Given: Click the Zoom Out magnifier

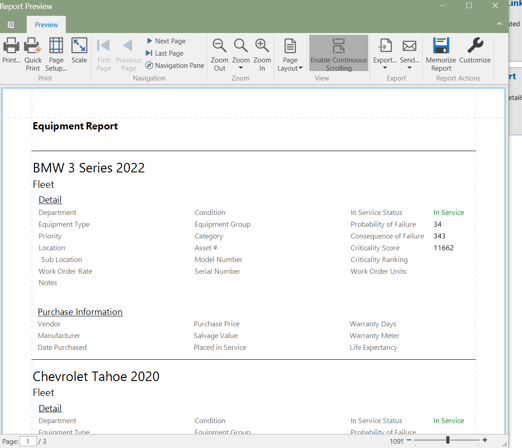Looking at the screenshot, I should point(219,46).
